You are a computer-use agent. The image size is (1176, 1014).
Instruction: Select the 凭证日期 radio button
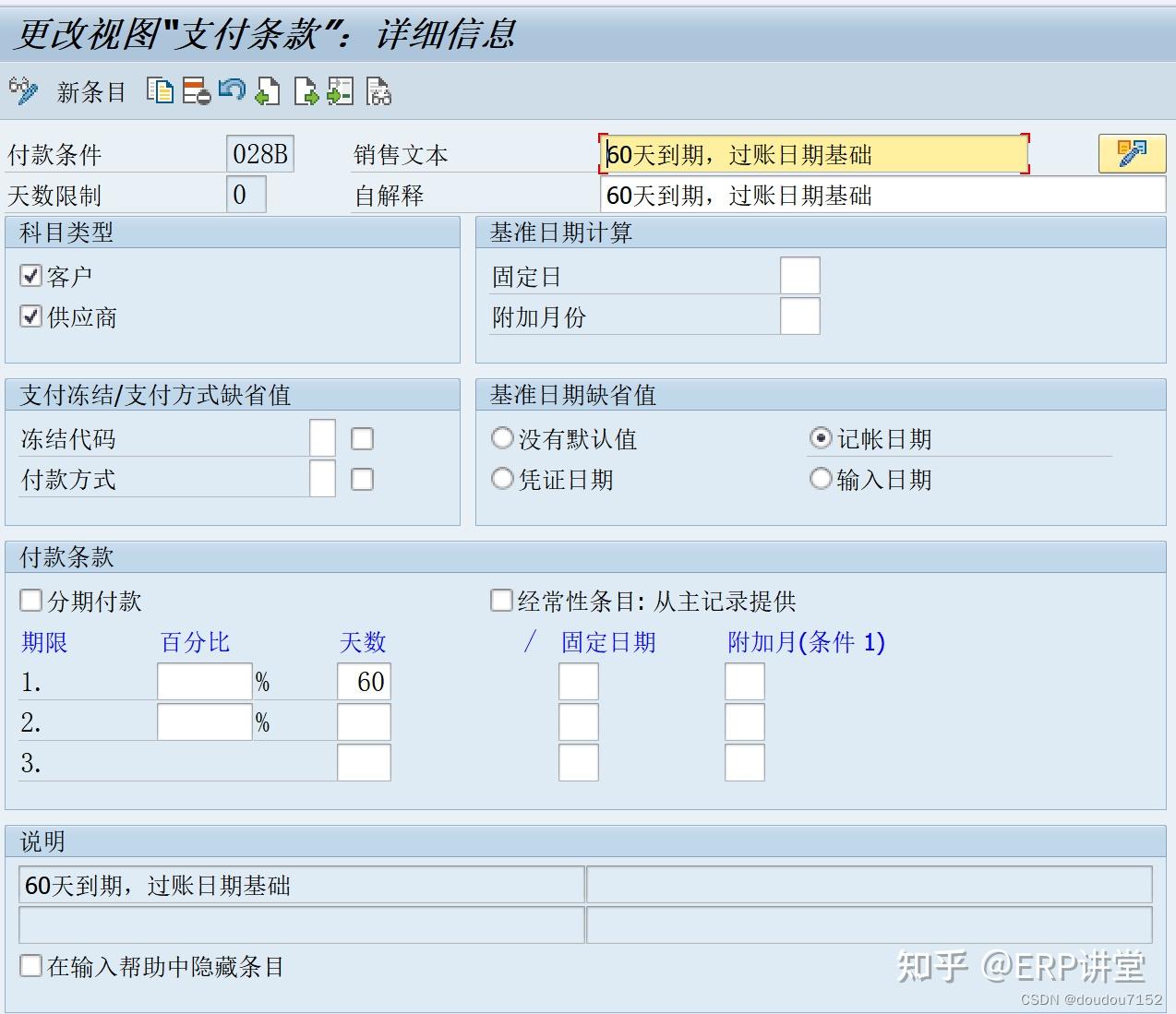pyautogui.click(x=502, y=478)
